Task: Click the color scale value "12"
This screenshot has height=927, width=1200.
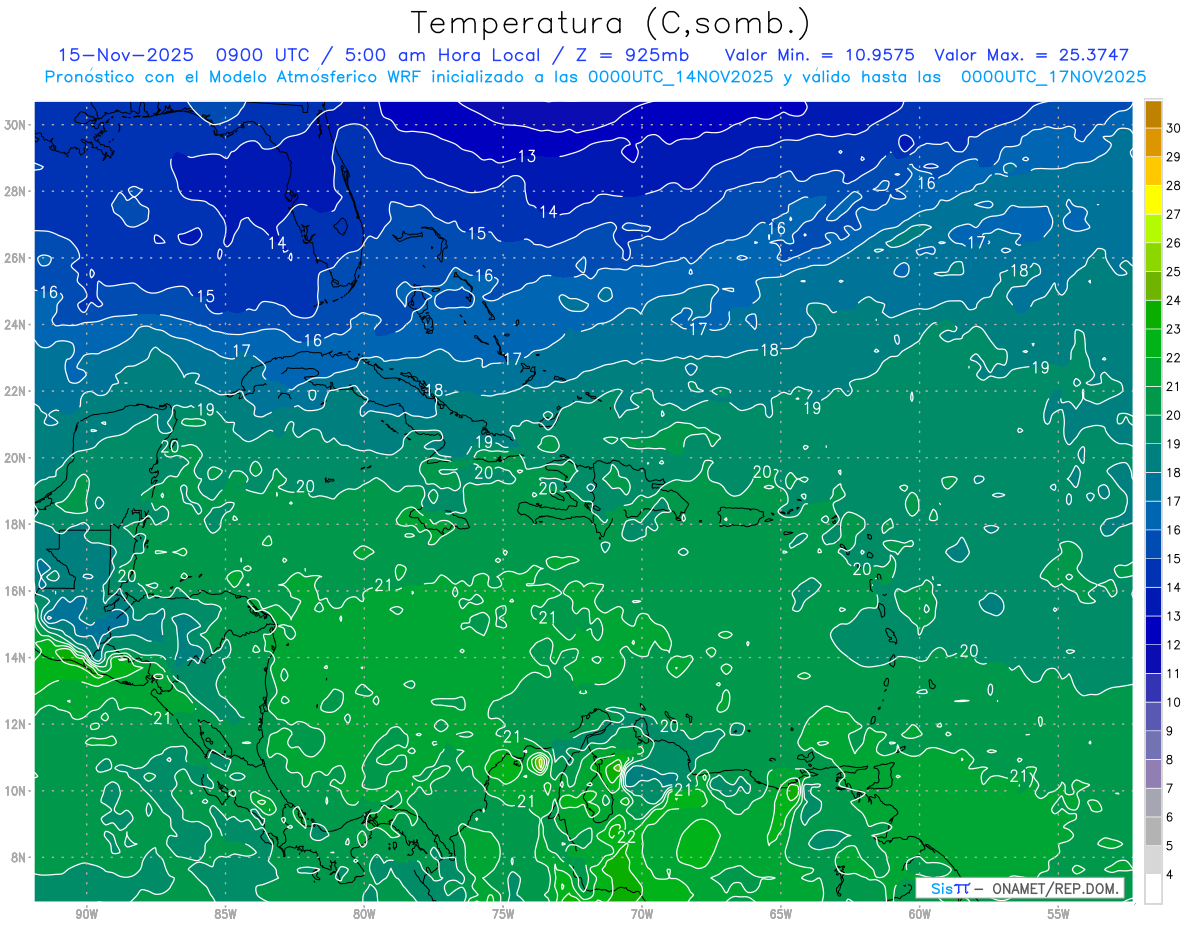Action: click(1174, 645)
